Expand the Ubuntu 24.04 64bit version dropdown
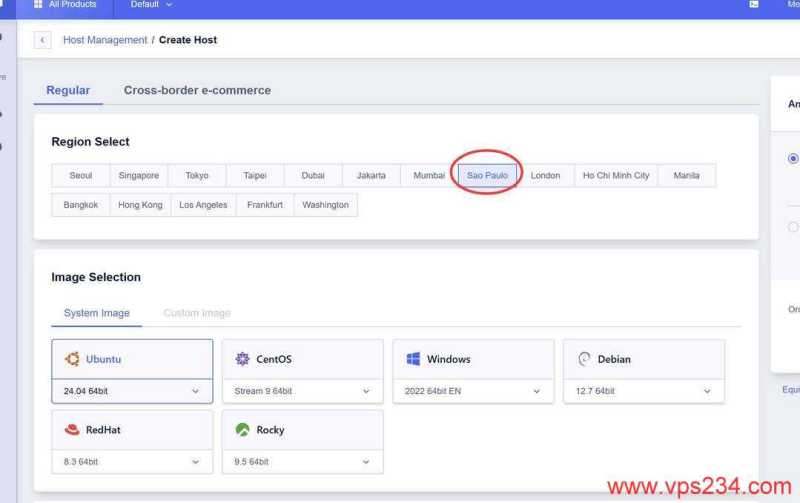This screenshot has width=800, height=503. [132, 391]
